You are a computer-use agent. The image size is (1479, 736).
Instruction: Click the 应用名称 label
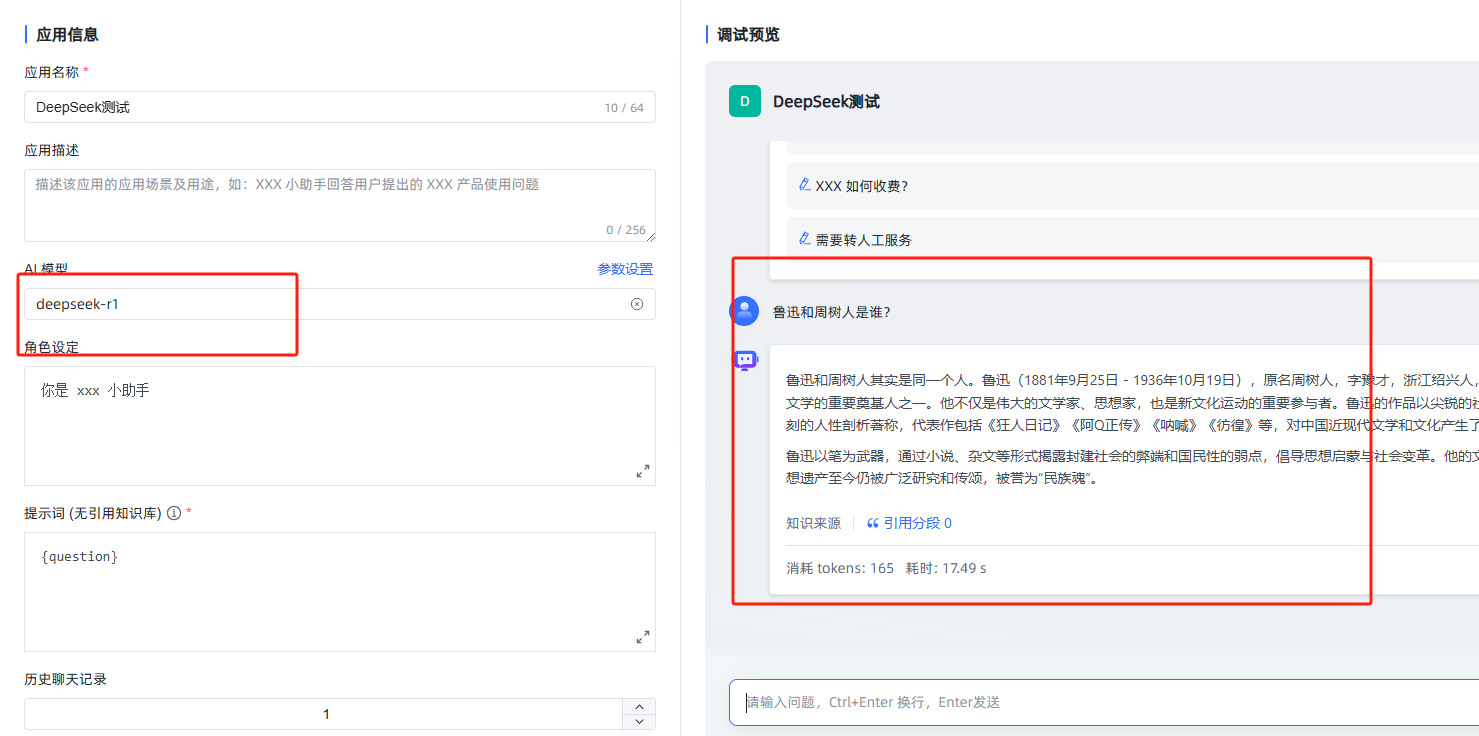coord(51,72)
